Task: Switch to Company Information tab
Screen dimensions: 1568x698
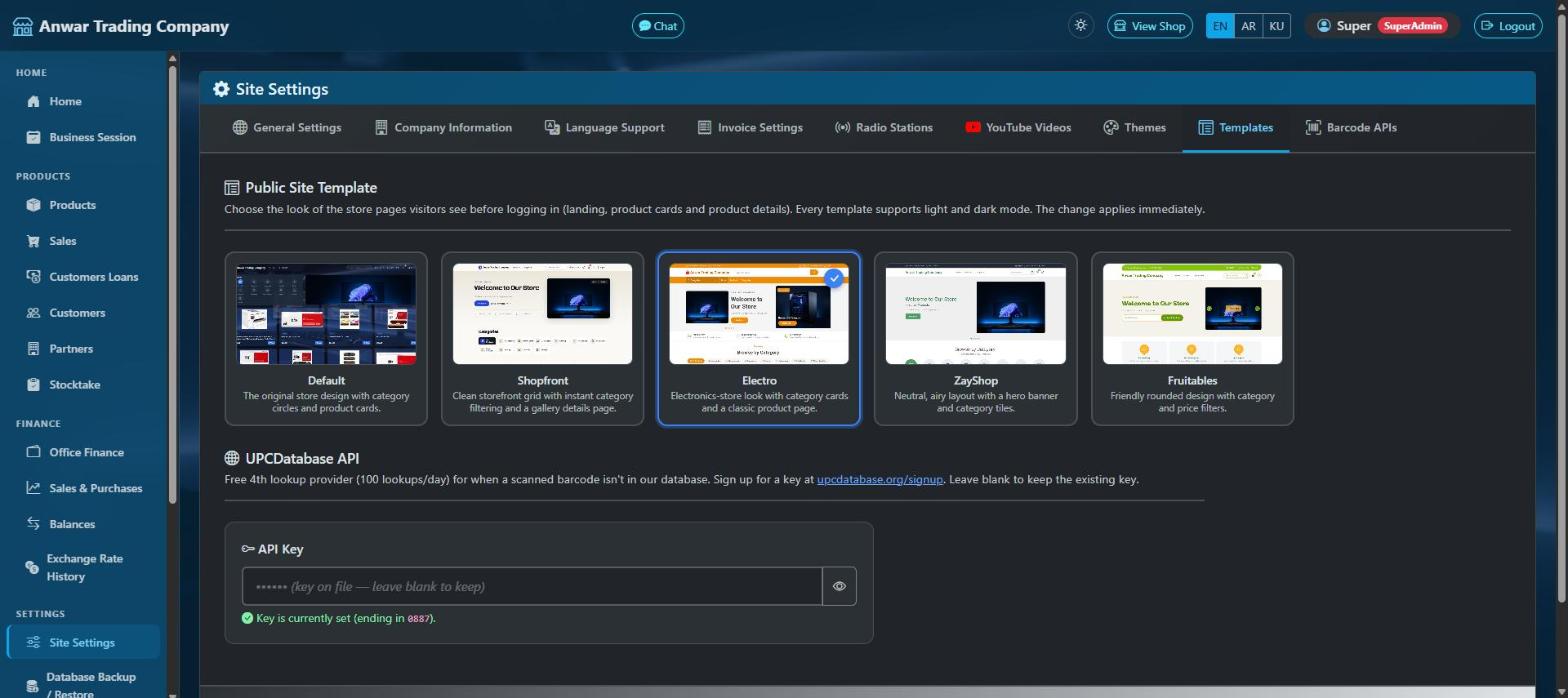Action: tap(443, 128)
